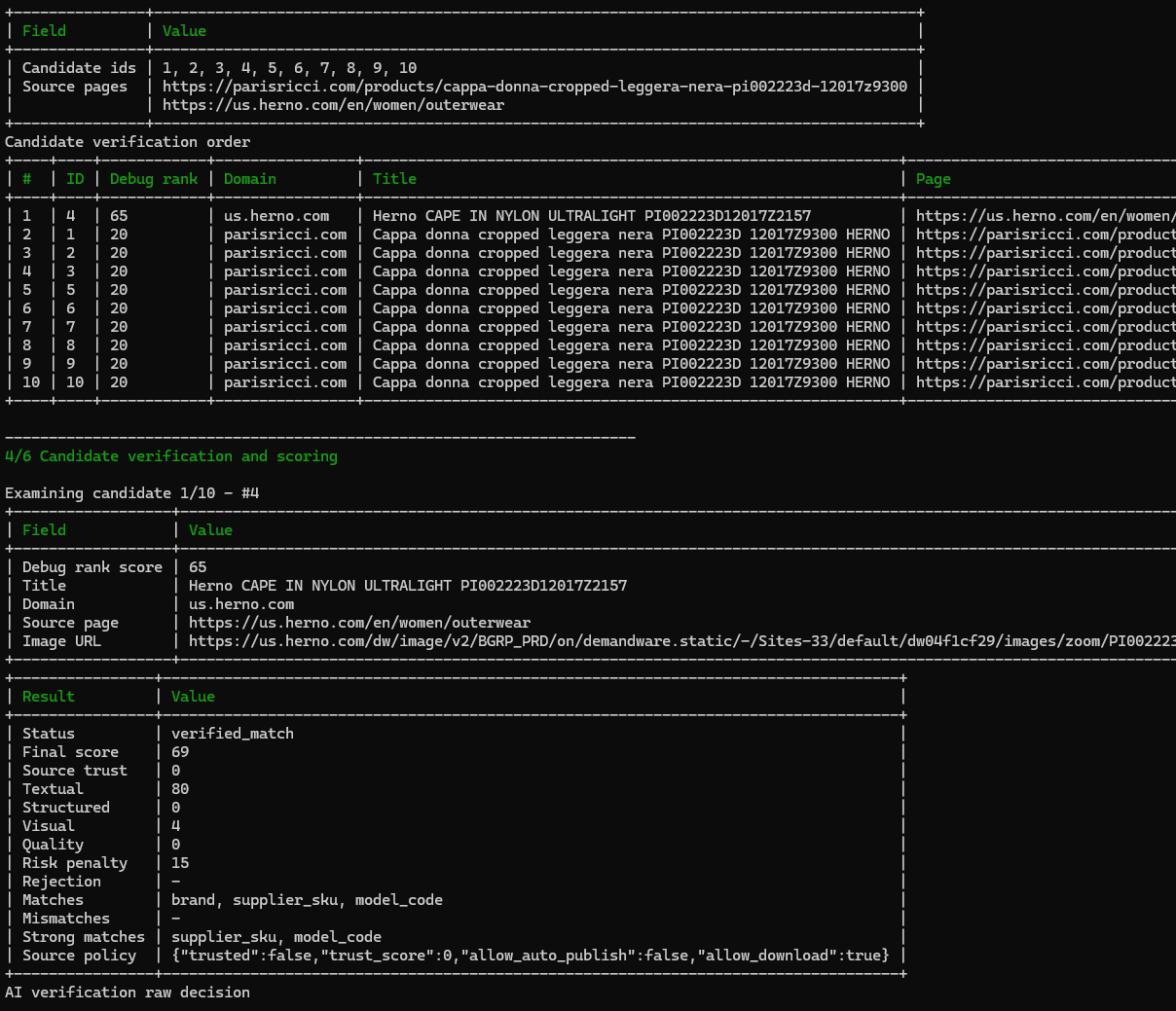Open the Source page URL in detail table

(359, 623)
